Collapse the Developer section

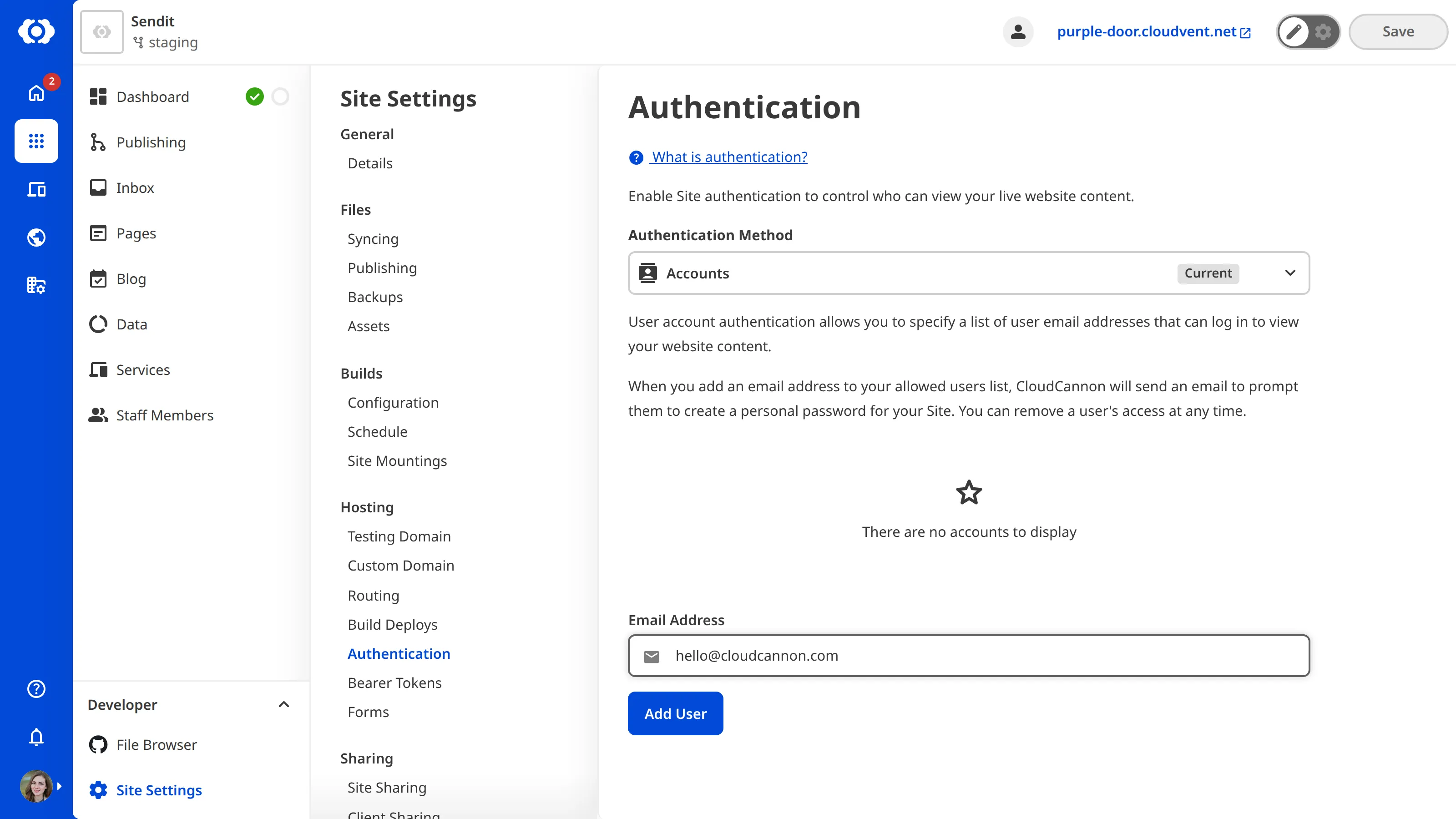click(x=284, y=704)
